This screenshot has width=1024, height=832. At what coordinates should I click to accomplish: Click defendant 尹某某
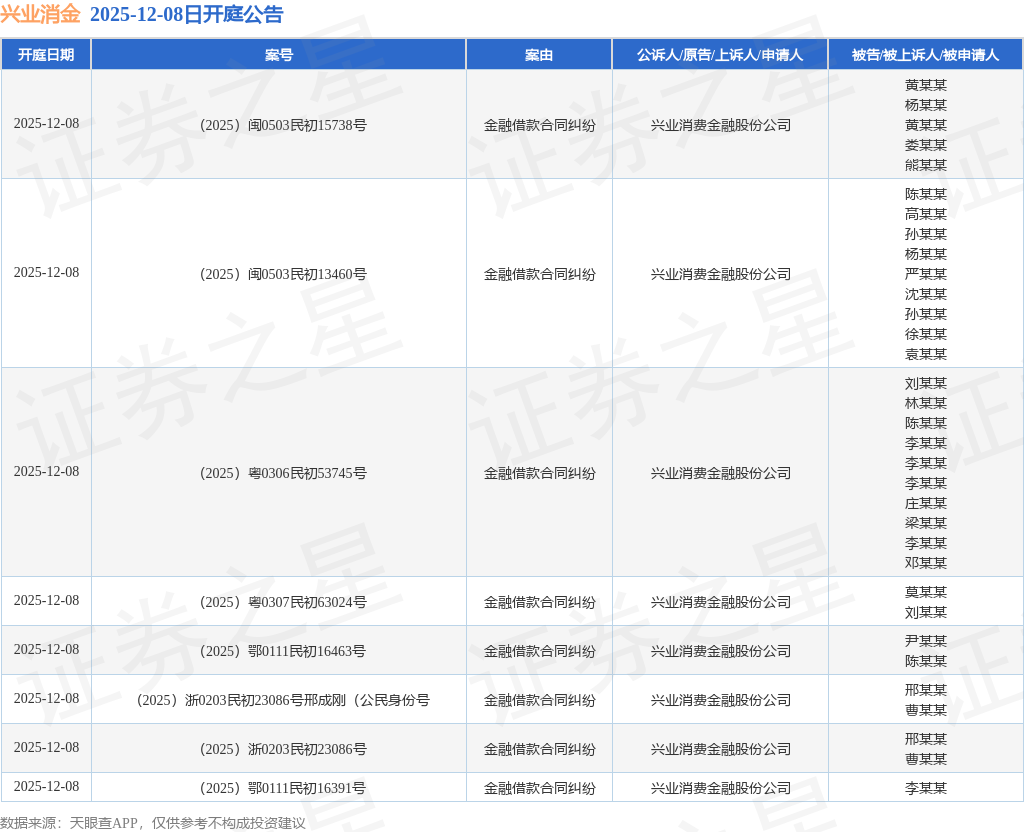point(925,641)
